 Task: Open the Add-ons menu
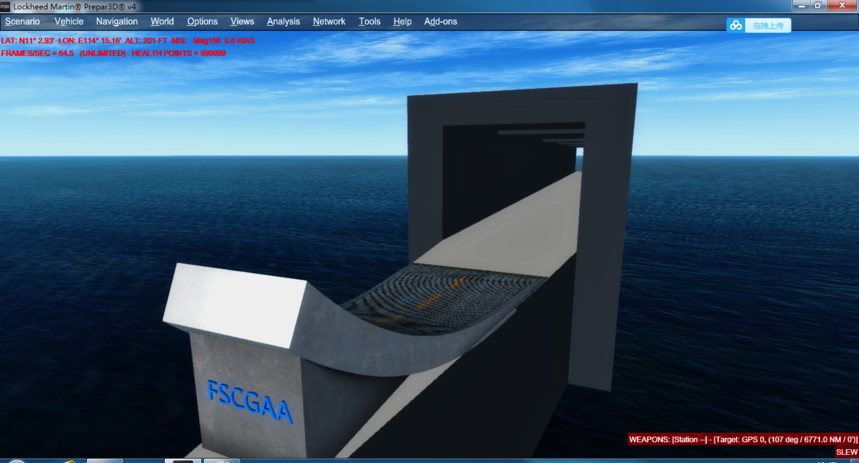point(440,21)
